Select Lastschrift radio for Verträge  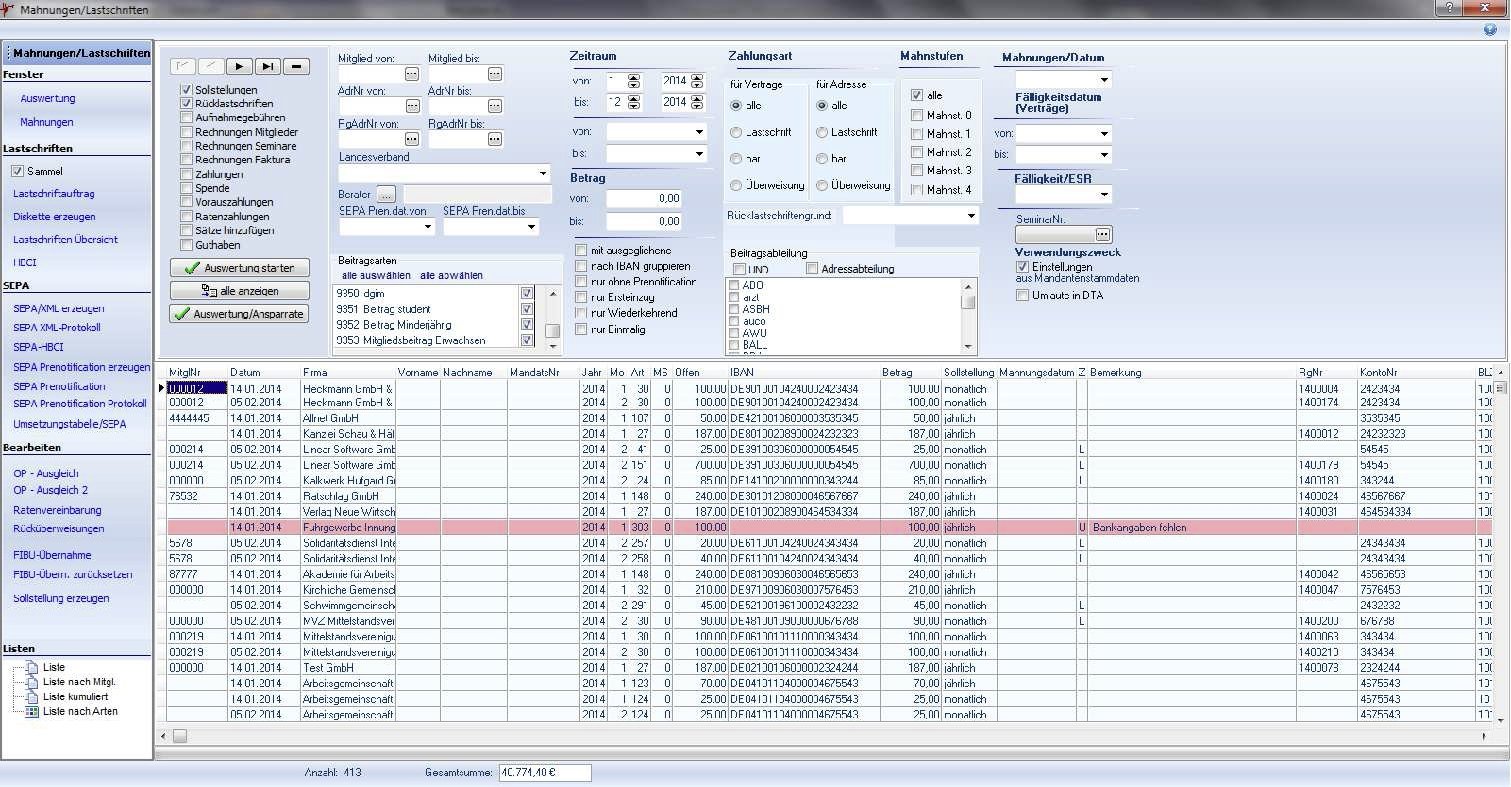737,132
